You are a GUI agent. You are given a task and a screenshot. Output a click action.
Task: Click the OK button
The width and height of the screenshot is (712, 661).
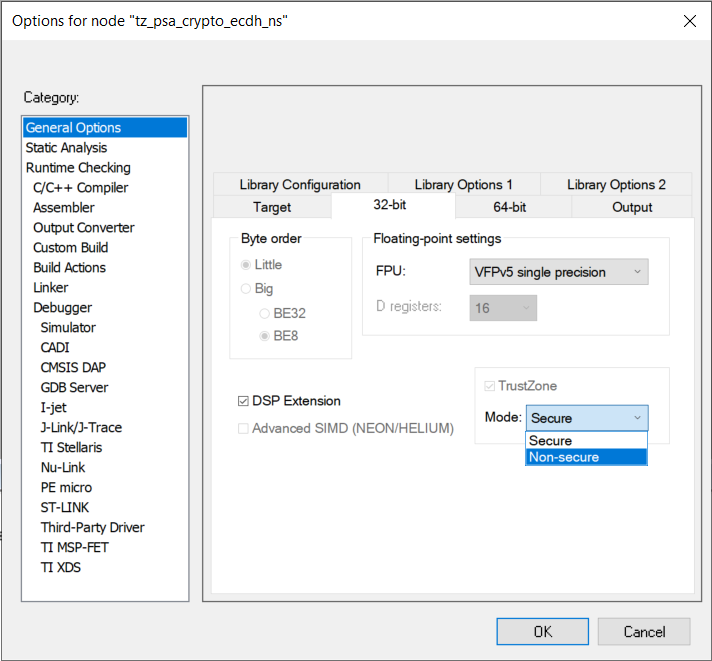[542, 632]
